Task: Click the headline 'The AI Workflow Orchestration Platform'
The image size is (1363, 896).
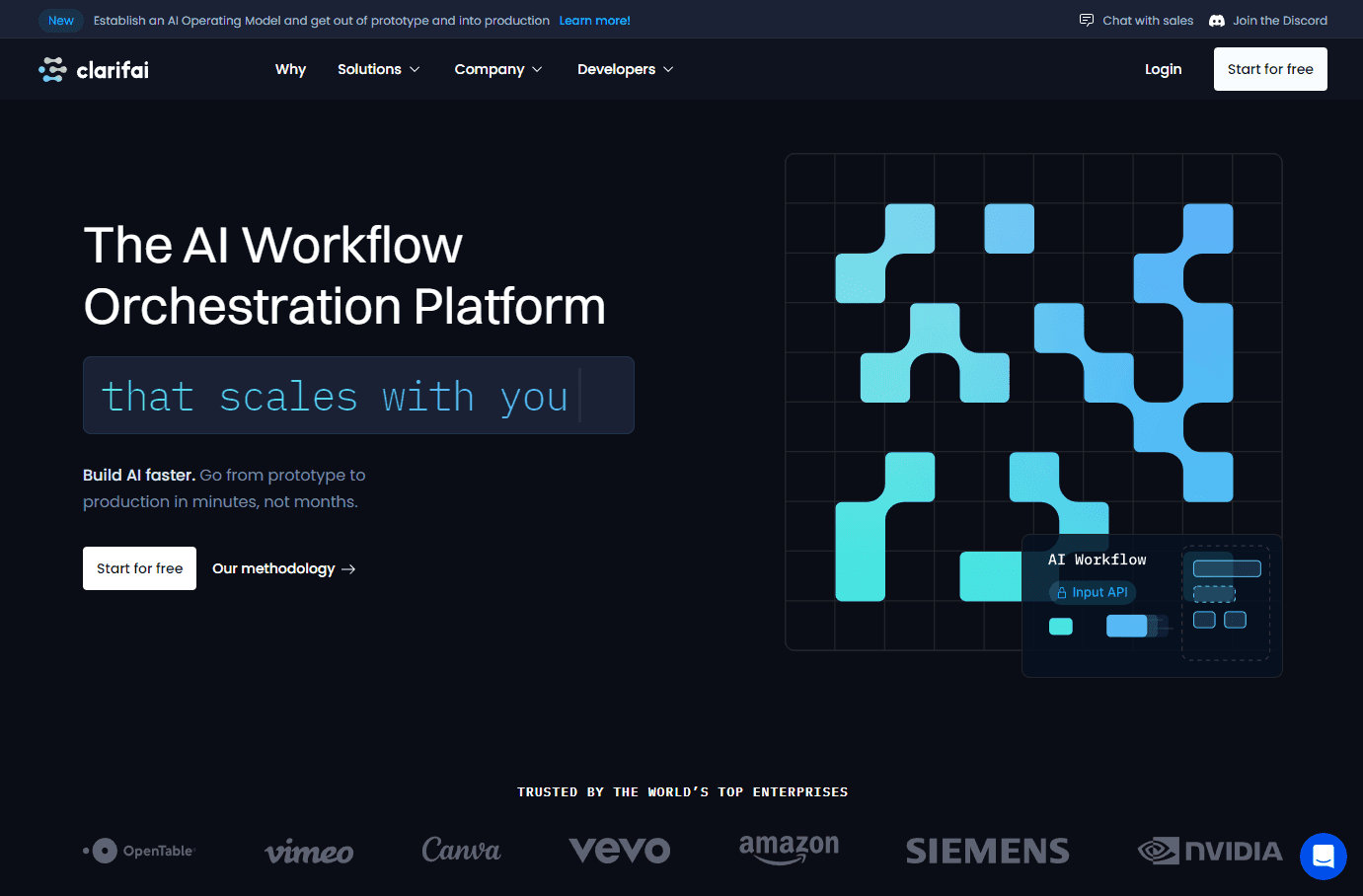Action: pos(344,275)
